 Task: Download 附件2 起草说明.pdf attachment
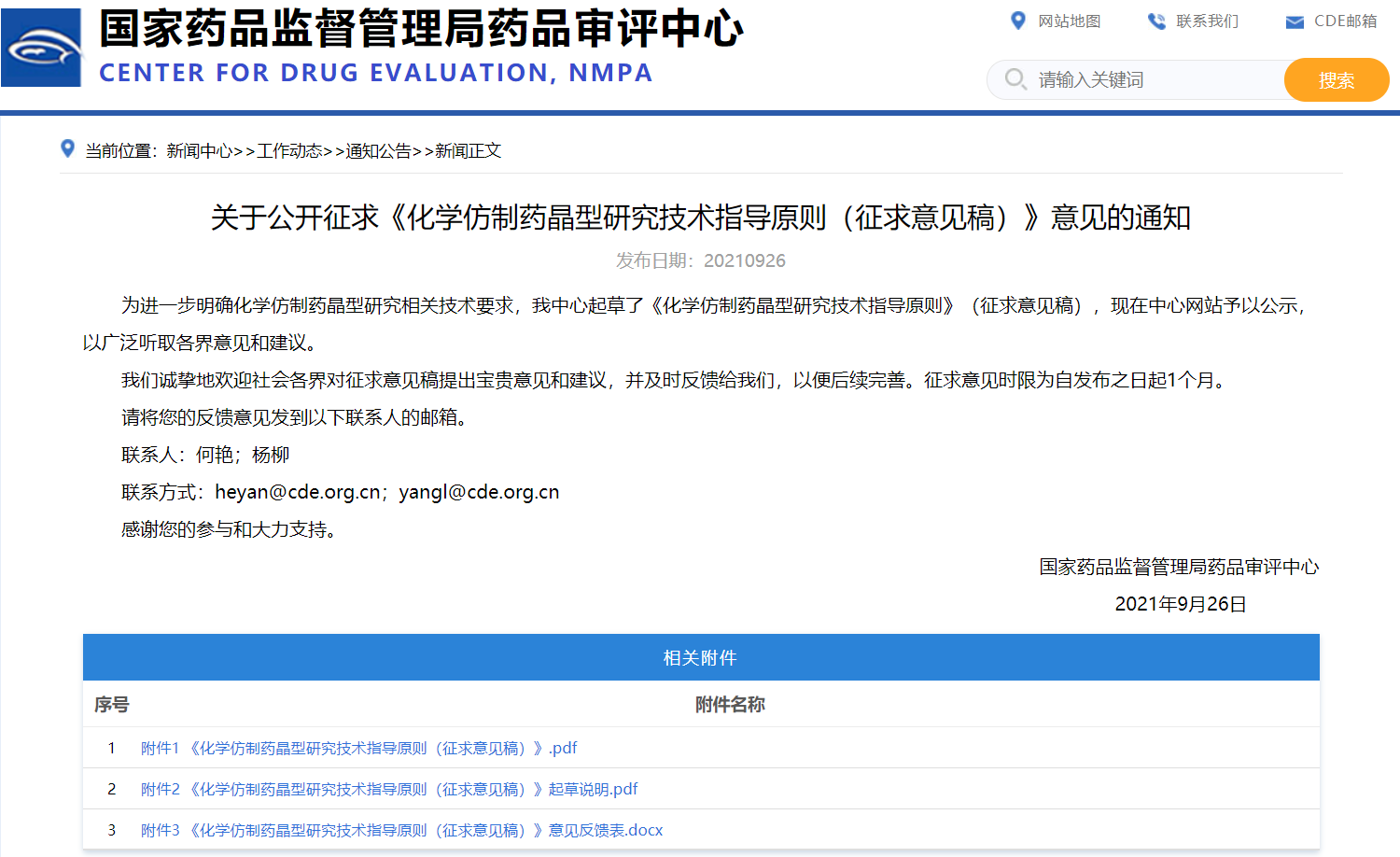(x=388, y=789)
